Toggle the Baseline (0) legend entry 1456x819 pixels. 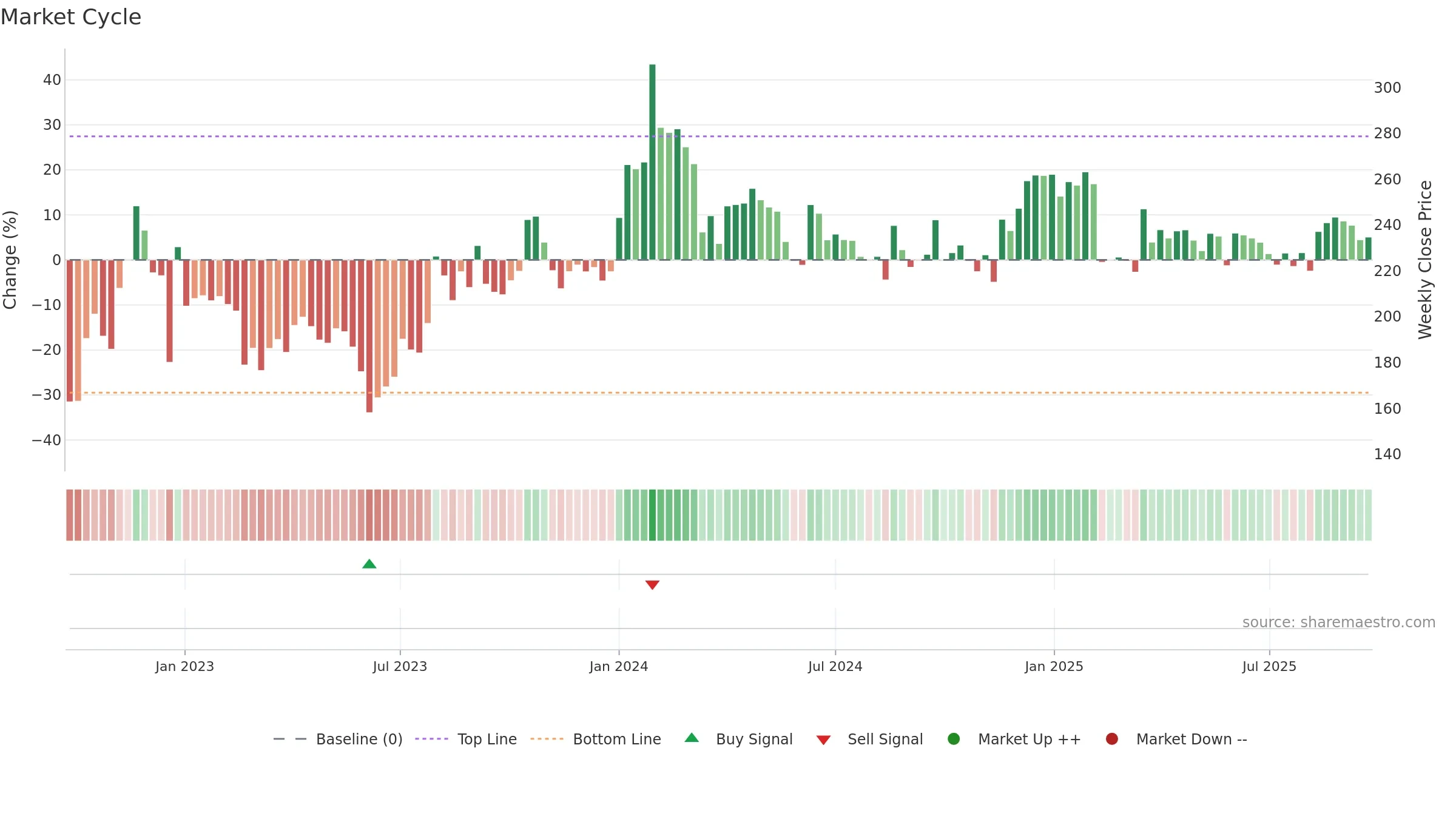click(x=338, y=739)
